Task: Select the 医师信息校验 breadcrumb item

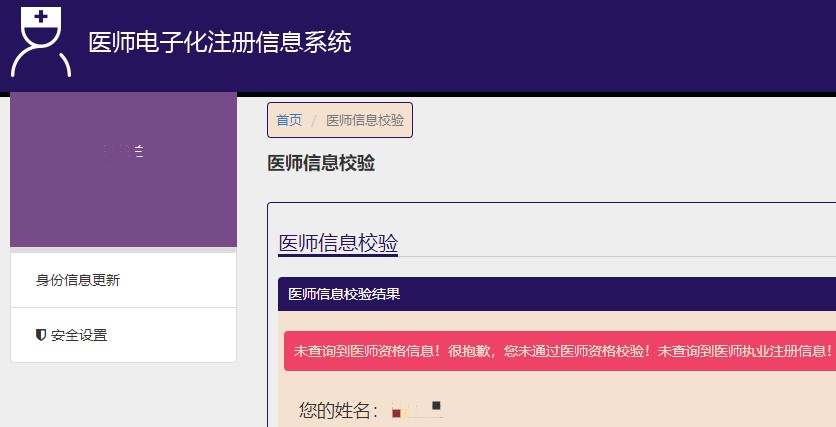Action: tap(365, 120)
